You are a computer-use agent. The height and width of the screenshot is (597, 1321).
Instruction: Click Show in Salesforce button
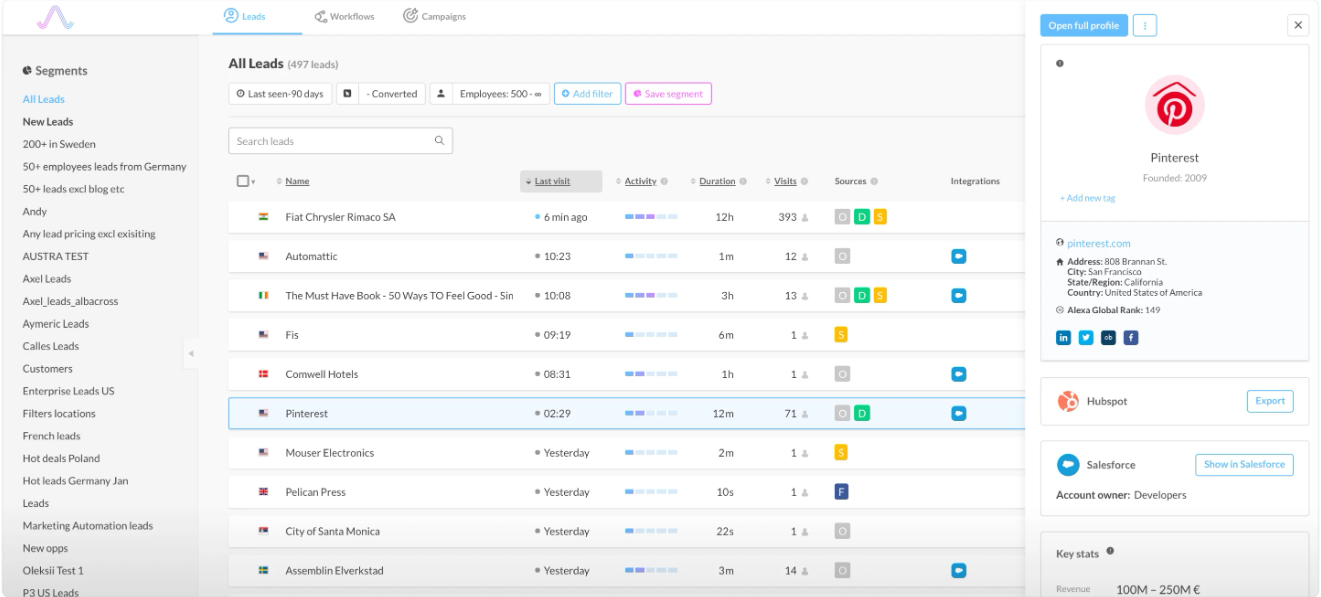1244,465
